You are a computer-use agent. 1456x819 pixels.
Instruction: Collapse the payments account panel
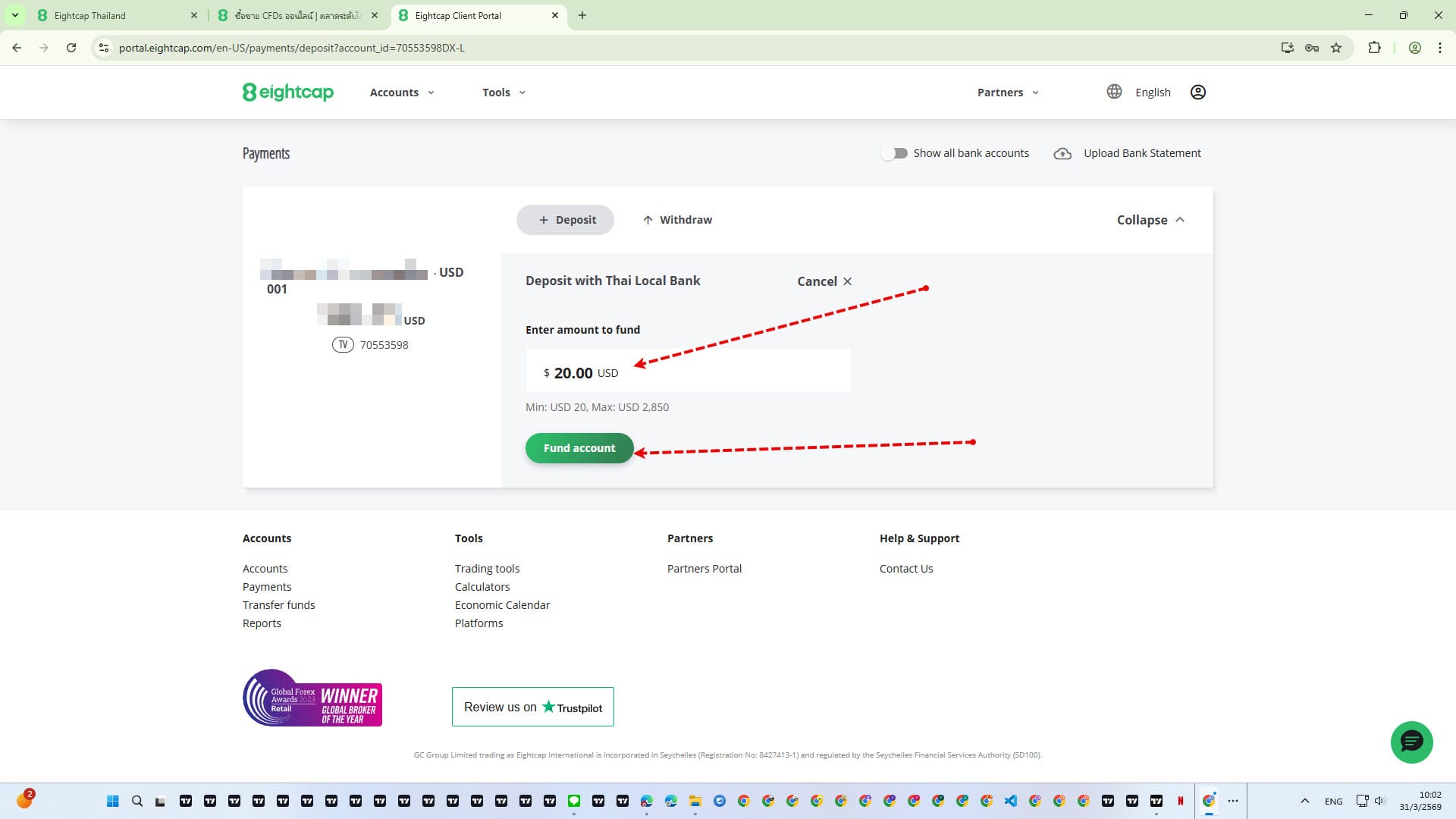click(x=1150, y=220)
